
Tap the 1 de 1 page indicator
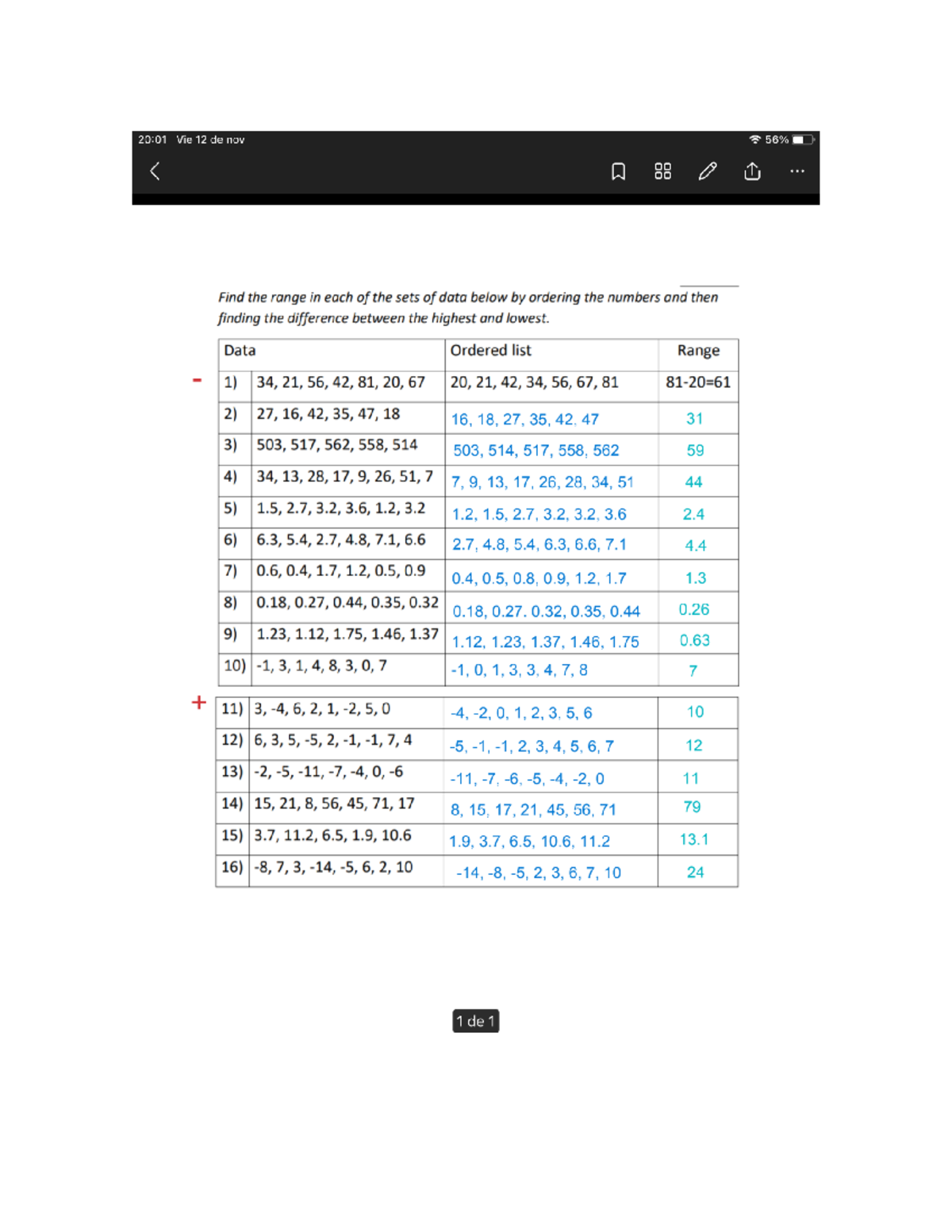475,1022
